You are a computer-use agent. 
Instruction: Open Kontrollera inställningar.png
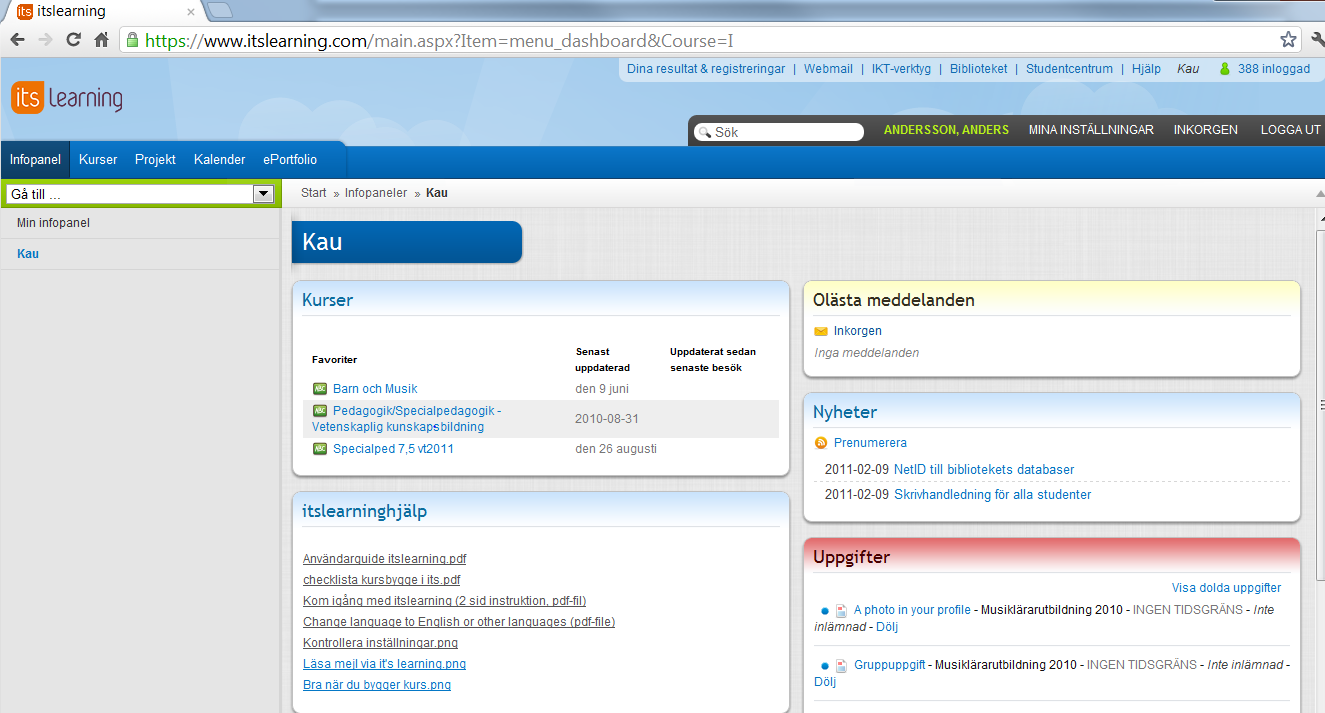pos(380,643)
